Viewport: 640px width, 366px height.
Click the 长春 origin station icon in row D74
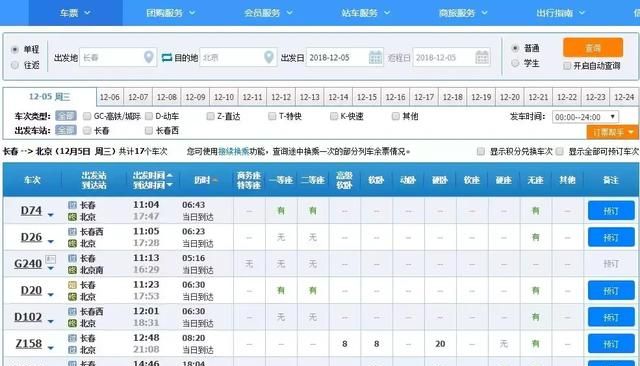[x=72, y=205]
